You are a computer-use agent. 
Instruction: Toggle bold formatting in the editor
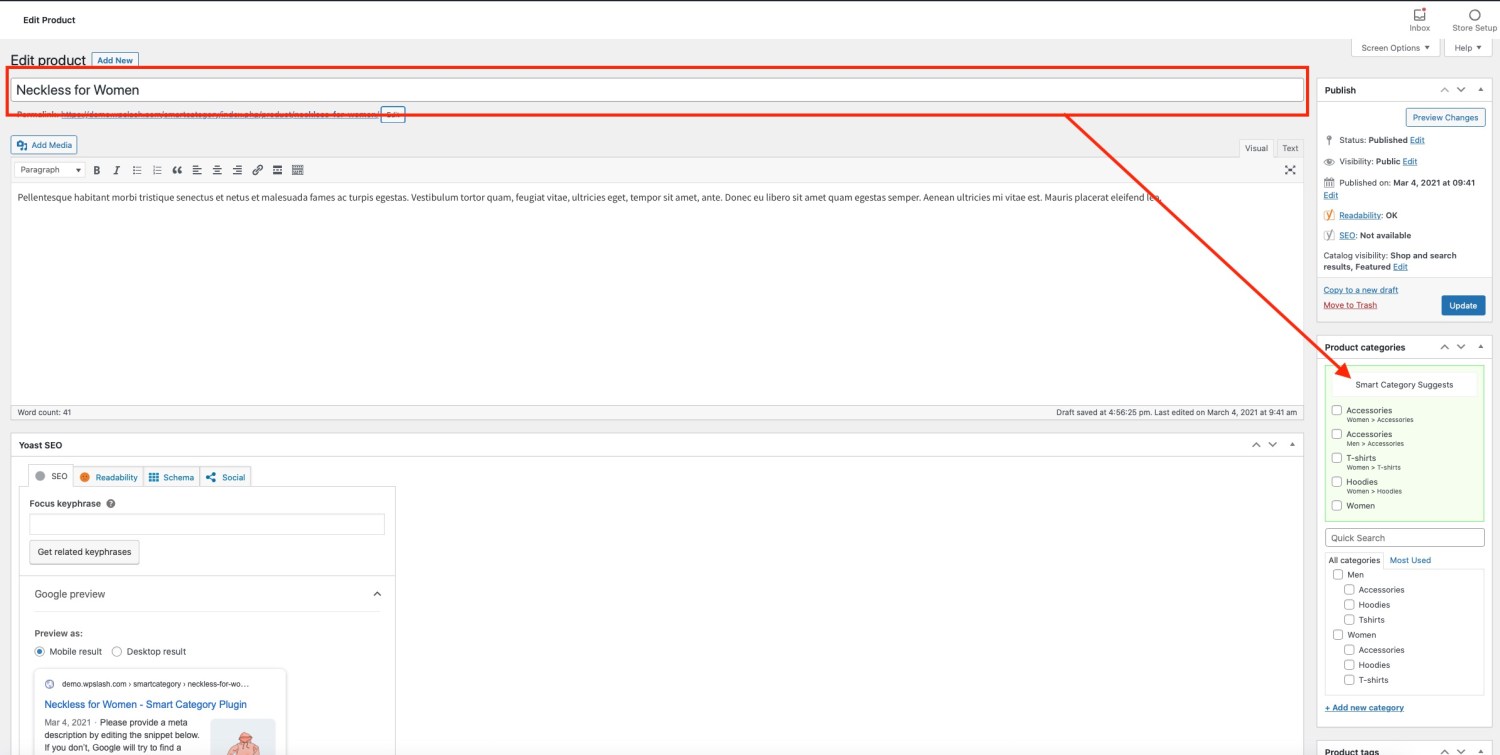pos(97,170)
